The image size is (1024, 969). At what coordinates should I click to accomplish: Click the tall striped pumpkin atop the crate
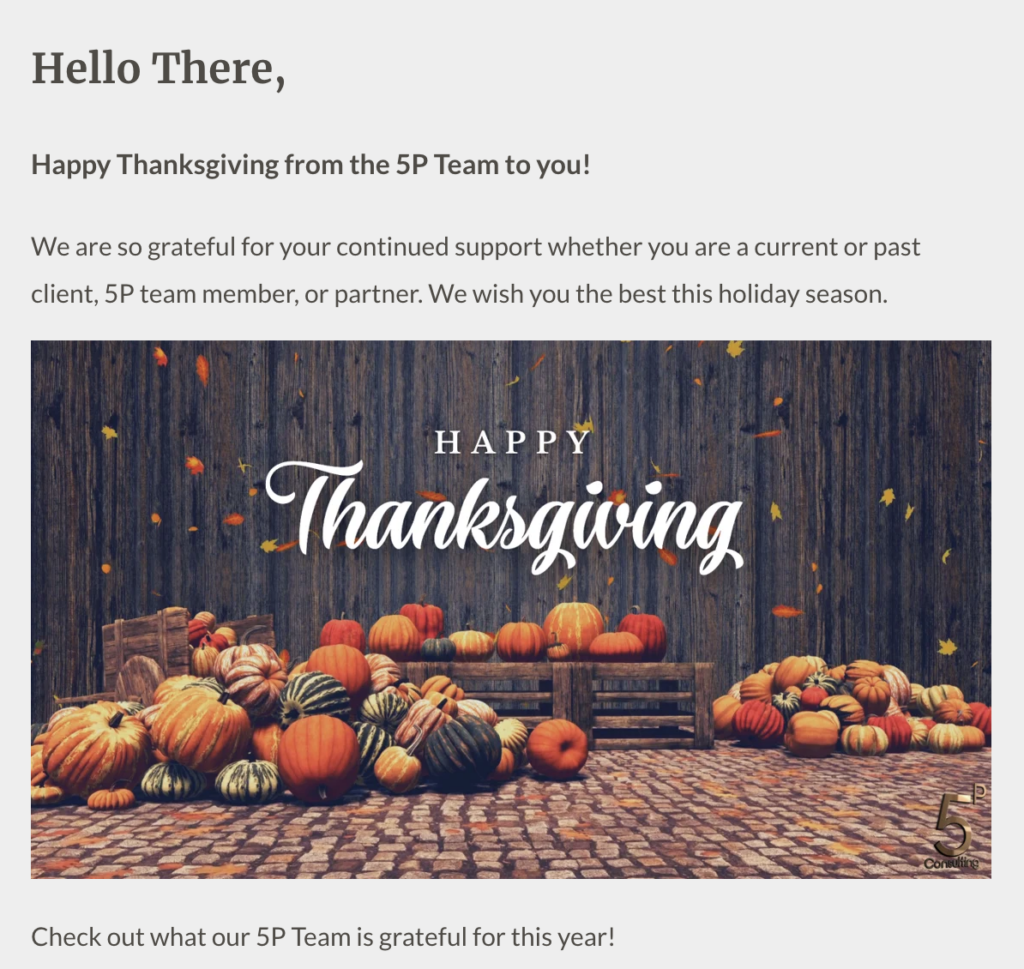(573, 627)
